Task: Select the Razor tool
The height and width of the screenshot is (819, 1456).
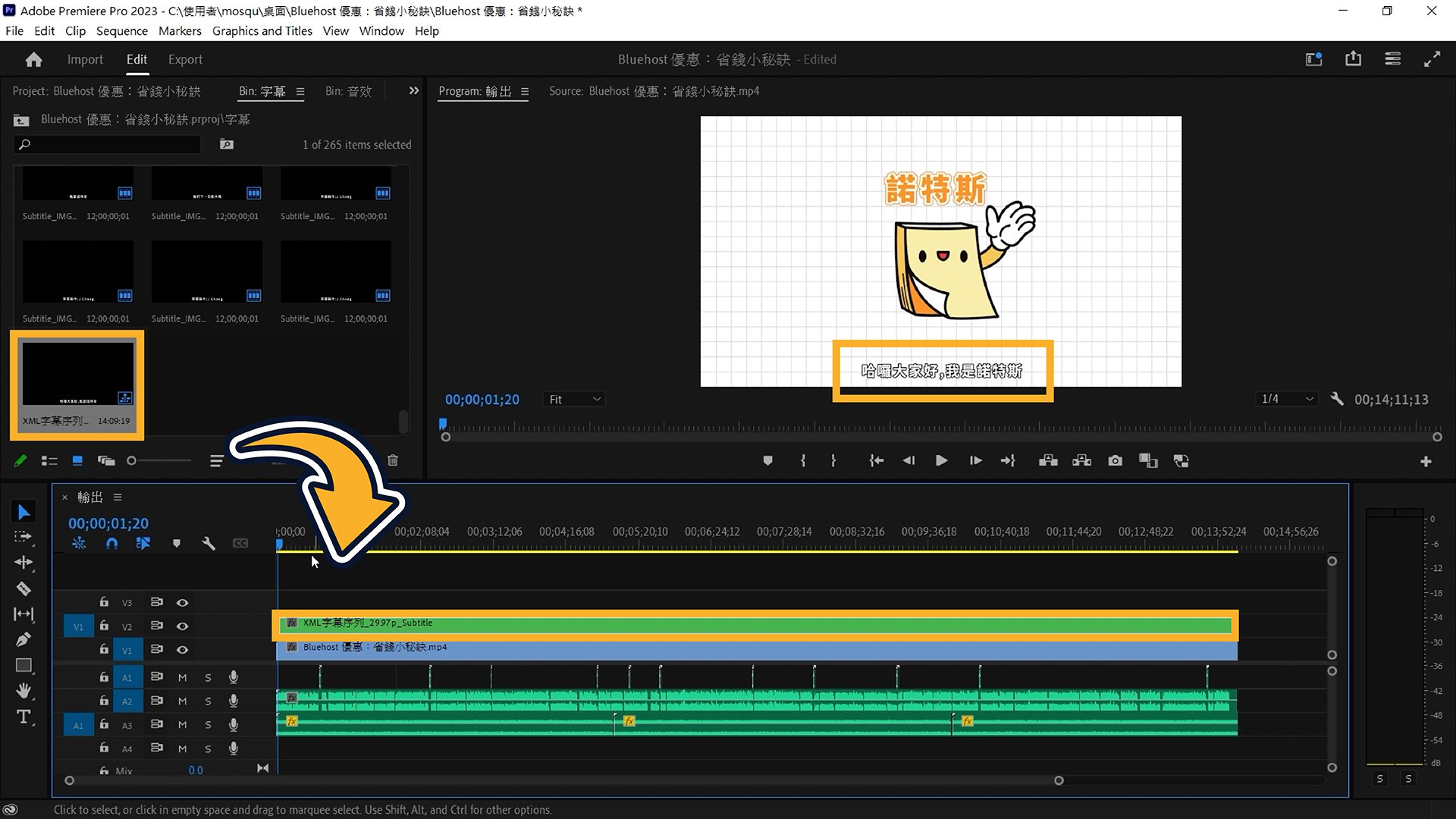Action: (x=24, y=588)
